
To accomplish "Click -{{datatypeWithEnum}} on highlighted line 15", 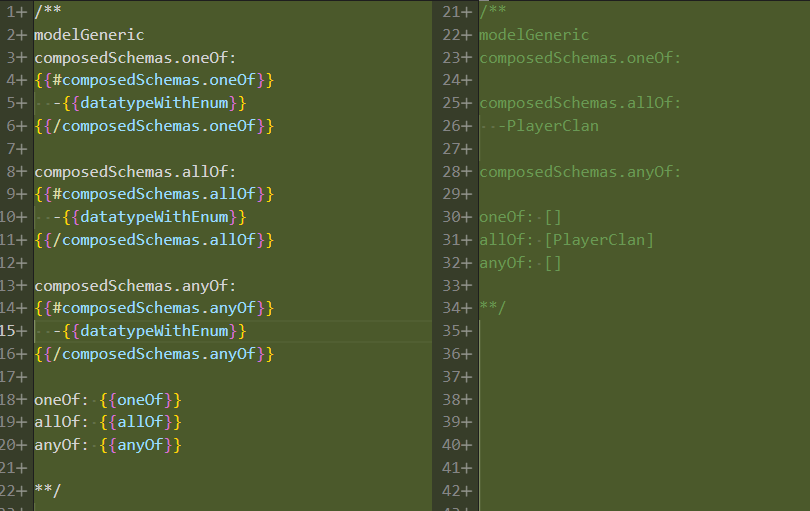I will 150,331.
